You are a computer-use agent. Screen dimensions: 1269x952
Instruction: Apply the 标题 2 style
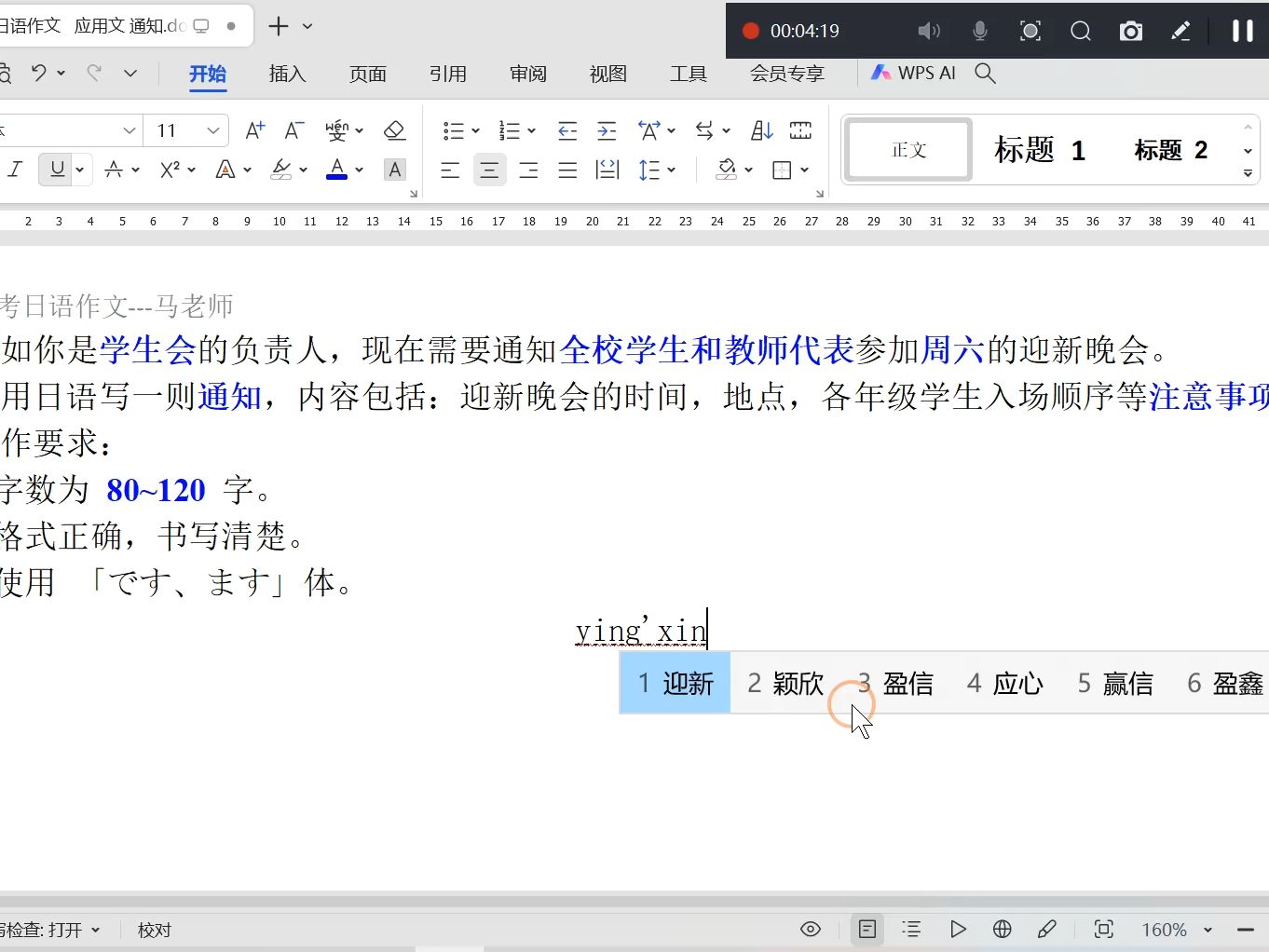pos(1171,150)
